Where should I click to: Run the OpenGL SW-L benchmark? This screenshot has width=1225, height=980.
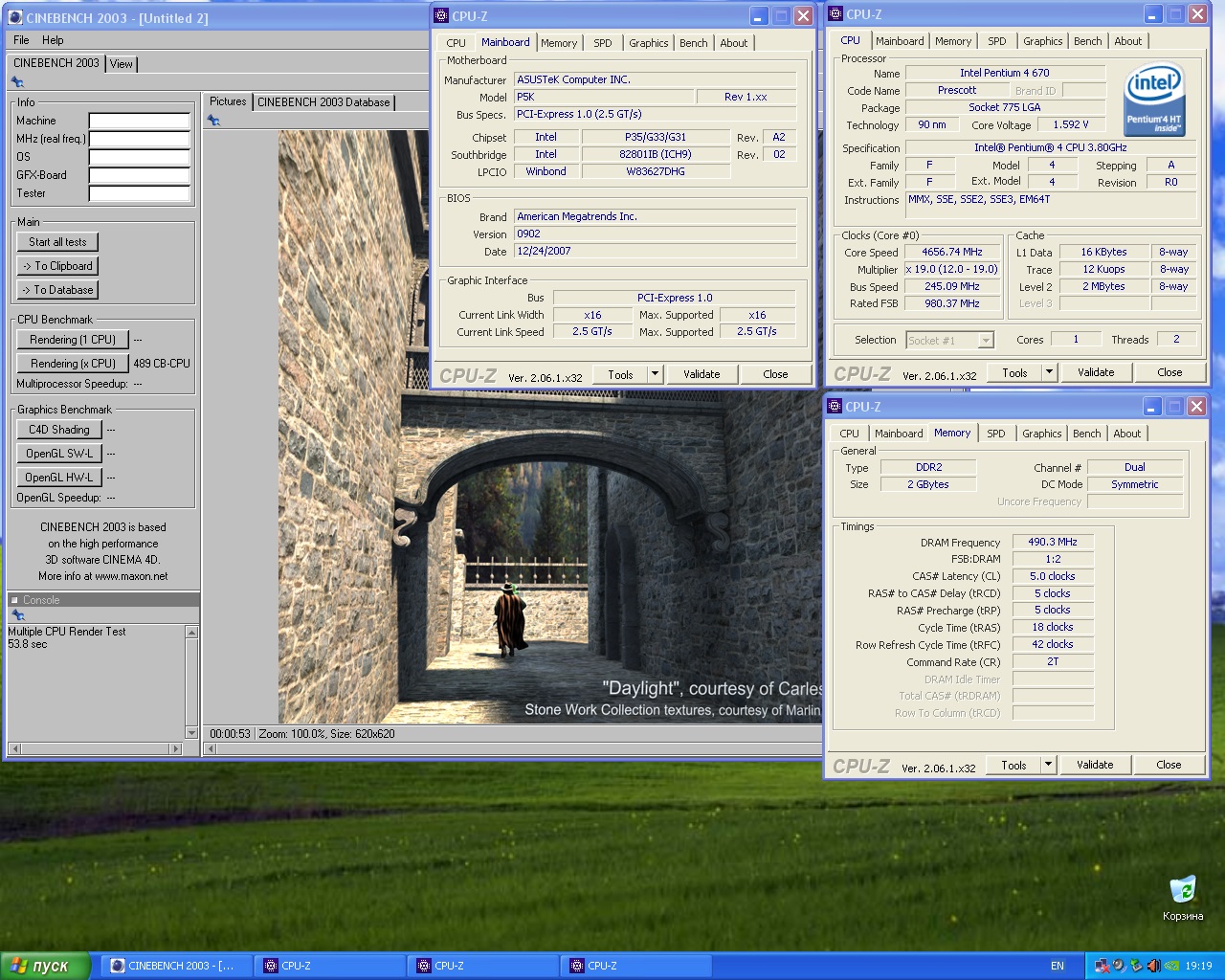59,454
